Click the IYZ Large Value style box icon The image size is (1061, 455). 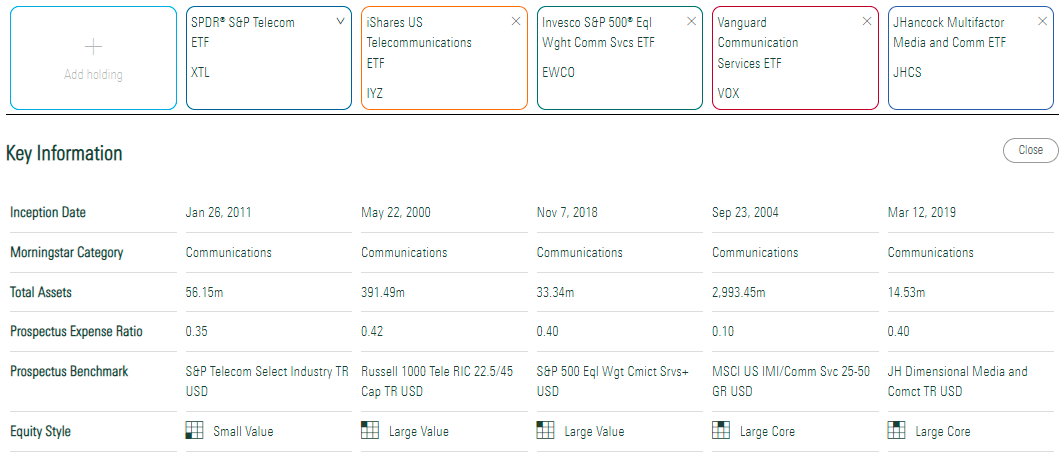tap(370, 430)
